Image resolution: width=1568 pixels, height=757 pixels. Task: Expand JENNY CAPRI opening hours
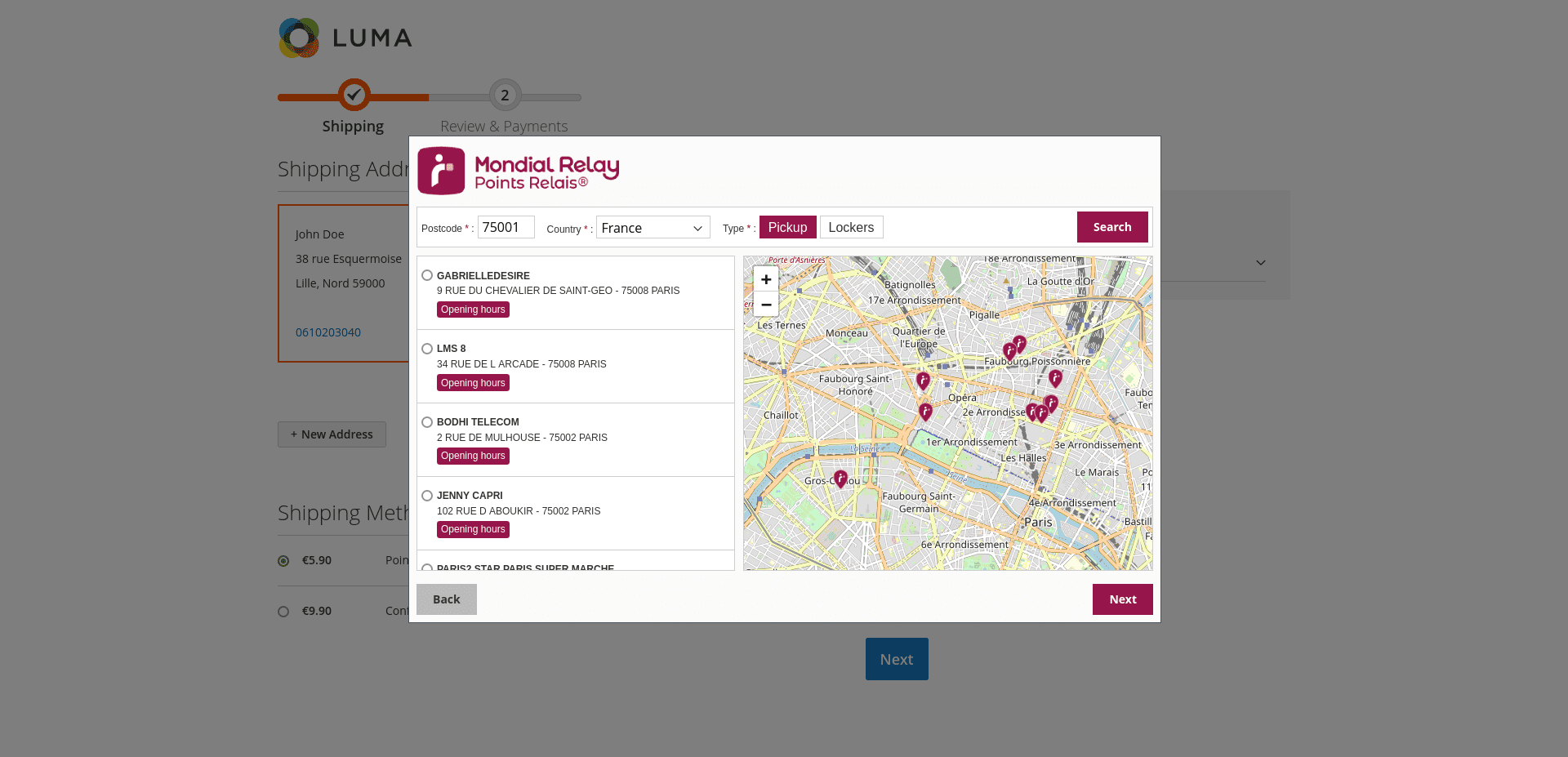pos(473,529)
